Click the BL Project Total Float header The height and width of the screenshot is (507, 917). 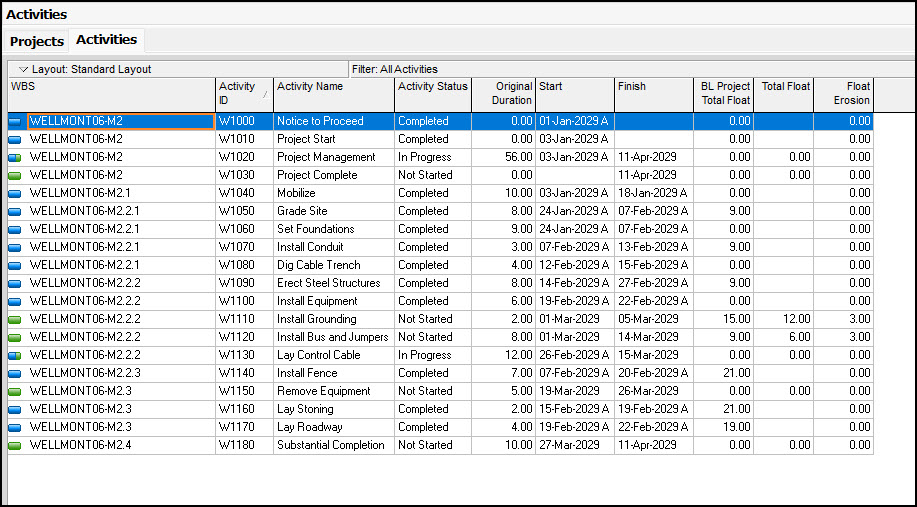tap(723, 94)
